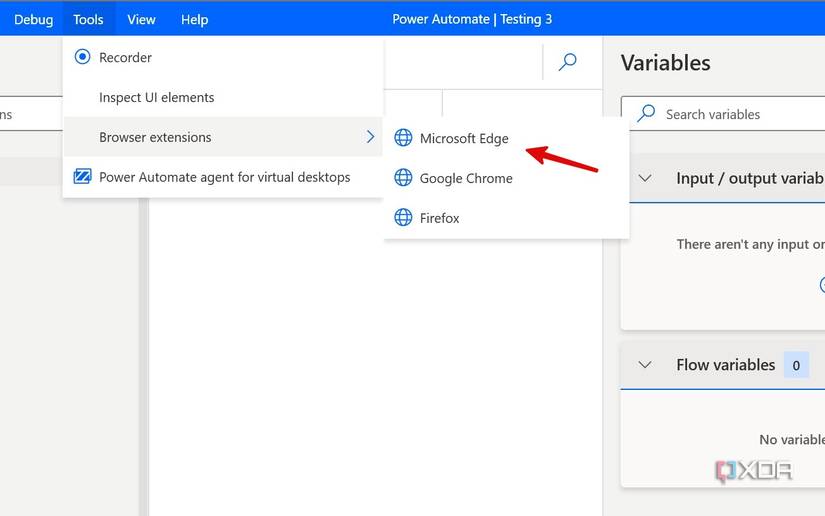Click the Power Automate | Testing 3 title
This screenshot has height=516, width=825.
(472, 19)
